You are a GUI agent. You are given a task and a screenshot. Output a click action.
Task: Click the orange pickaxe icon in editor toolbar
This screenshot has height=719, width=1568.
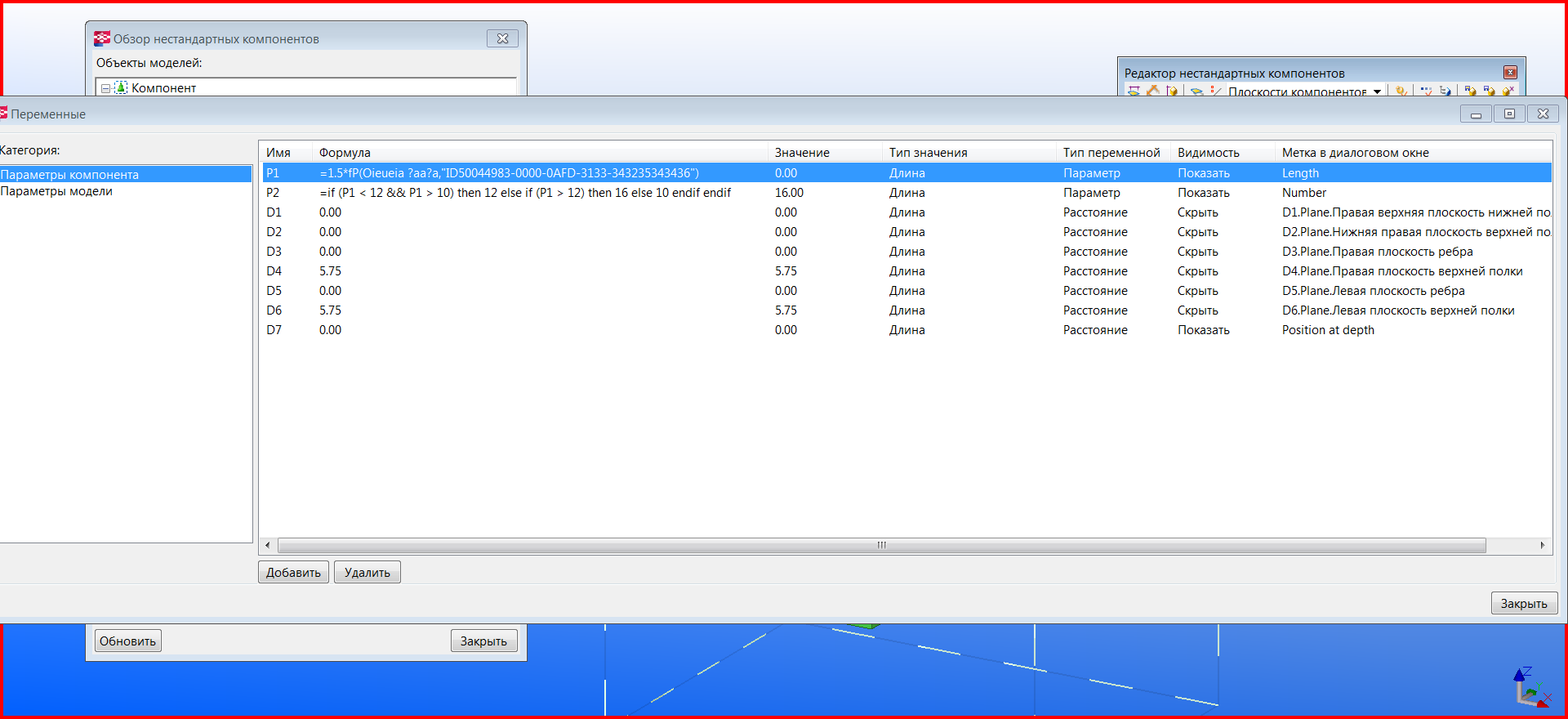[x=1153, y=91]
